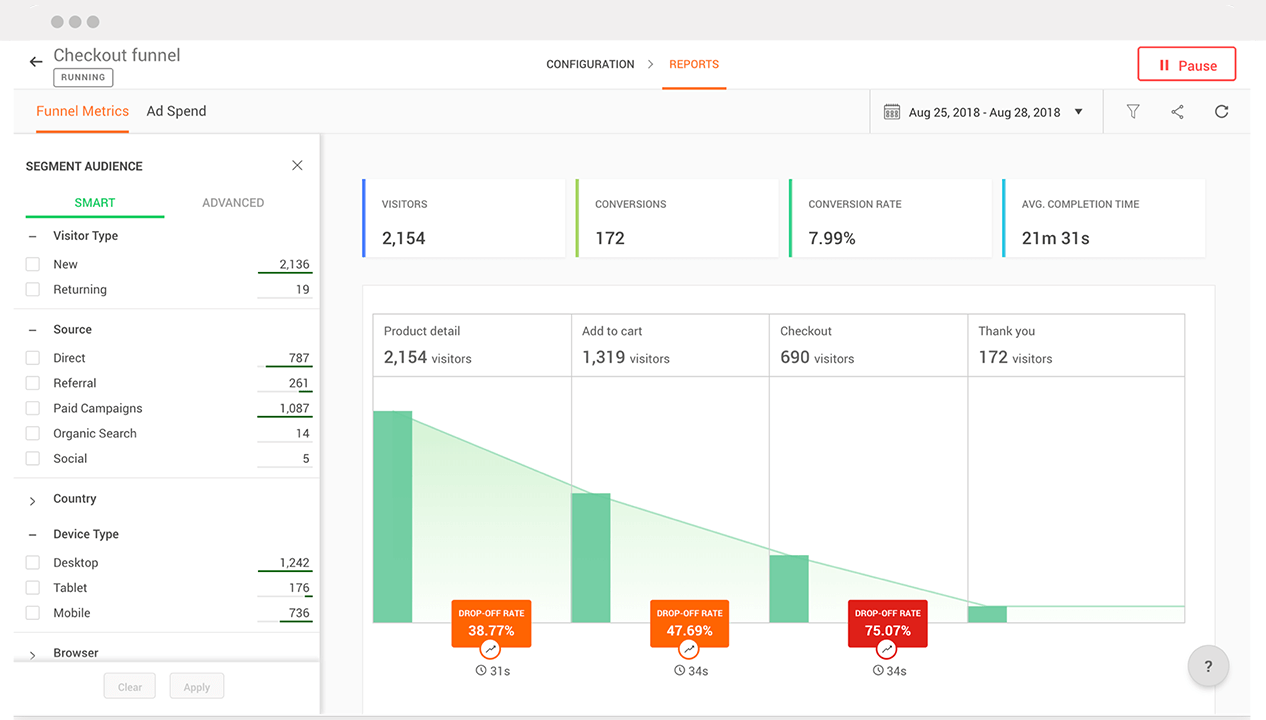Viewport: 1266px width, 720px height.
Task: Refresh the report with reload icon
Action: [1221, 112]
